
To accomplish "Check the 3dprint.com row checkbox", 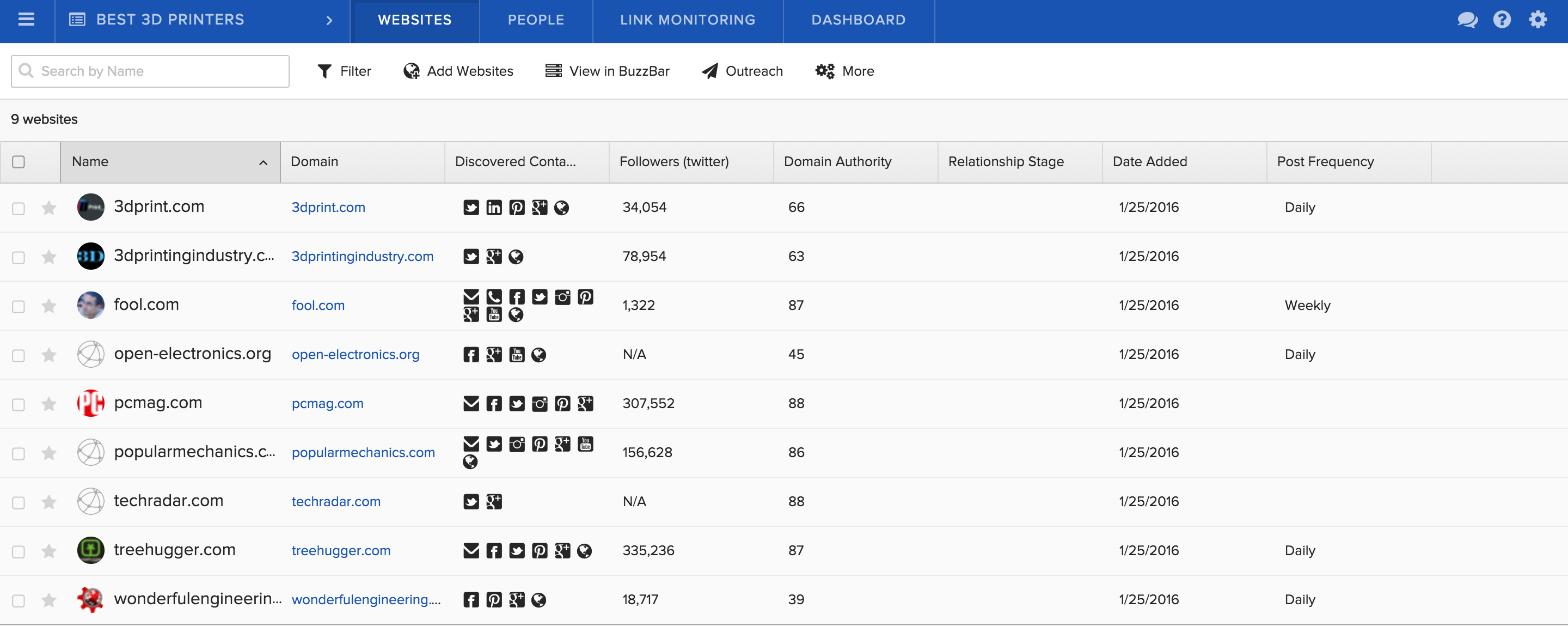I will coord(19,208).
